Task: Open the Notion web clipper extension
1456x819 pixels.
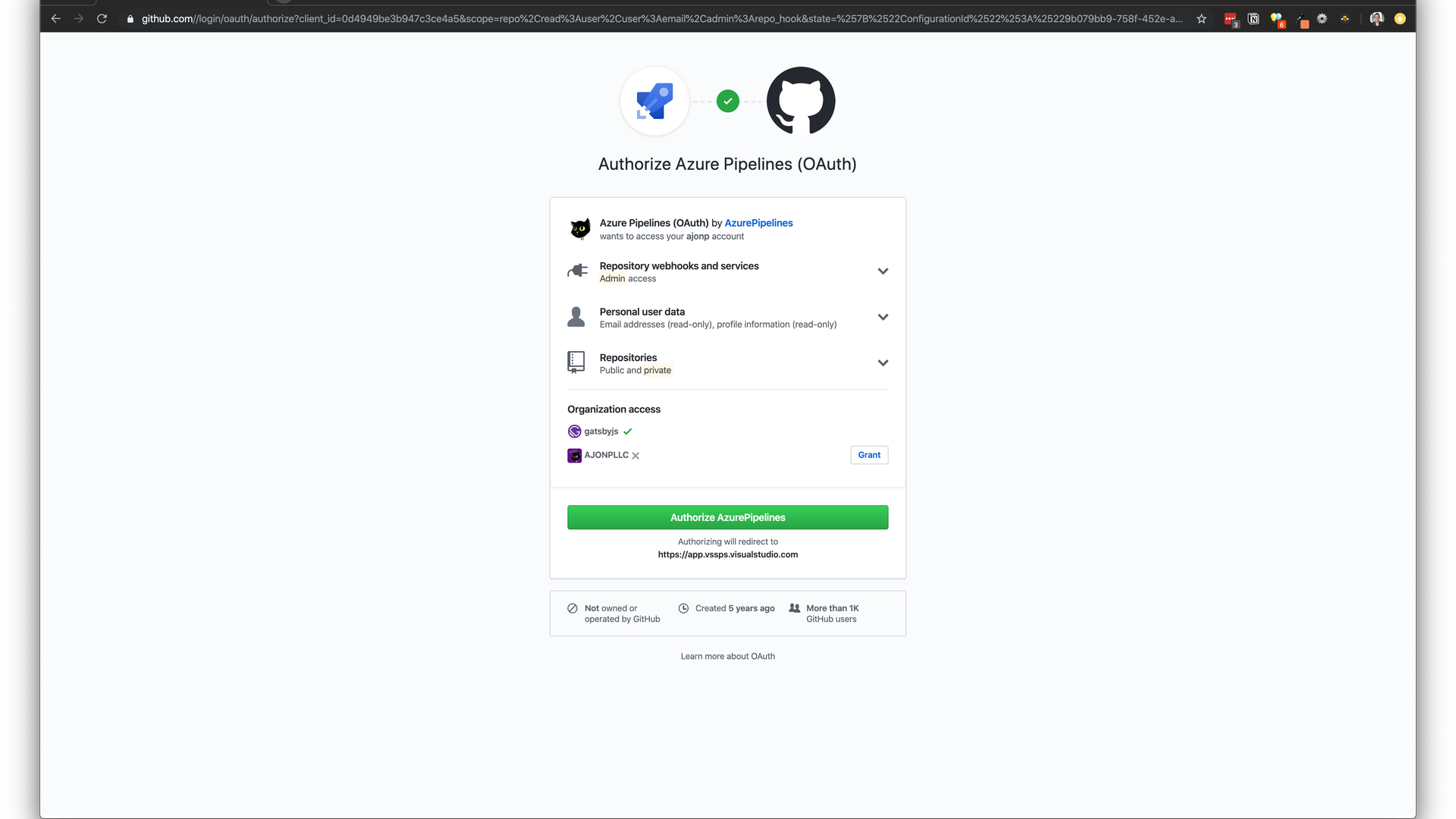Action: coord(1254,19)
